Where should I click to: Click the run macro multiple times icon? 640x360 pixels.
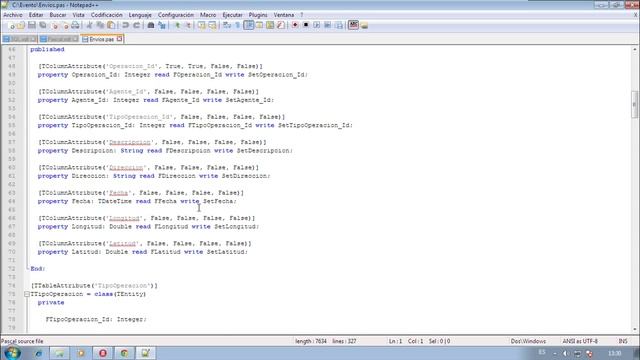coord(327,25)
